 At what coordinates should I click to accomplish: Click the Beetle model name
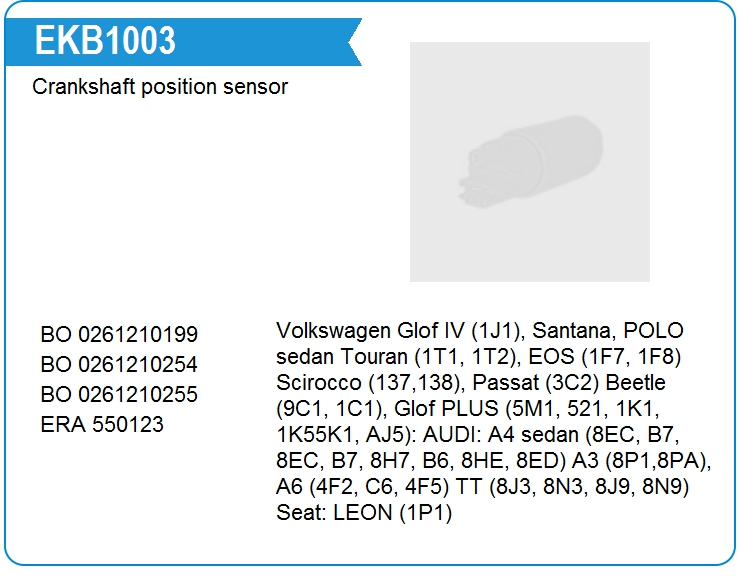pos(635,382)
